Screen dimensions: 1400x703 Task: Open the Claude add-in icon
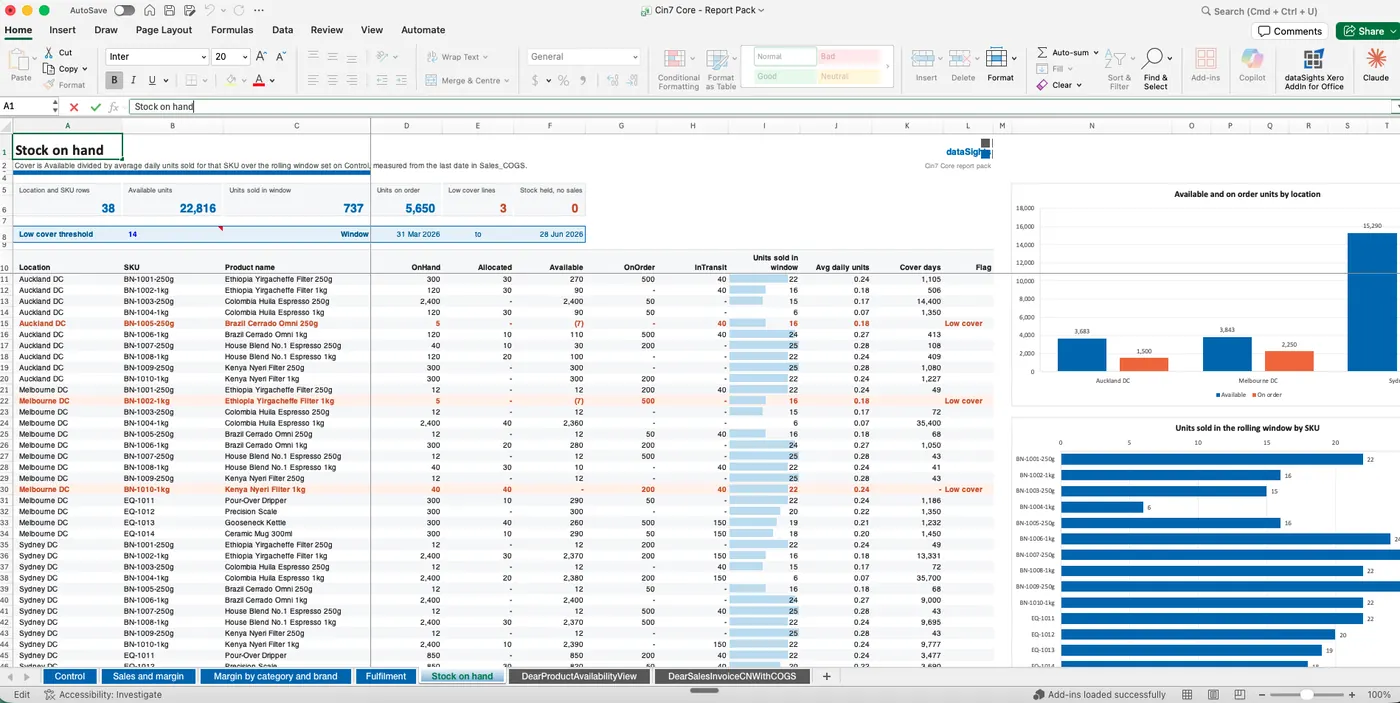tap(1376, 59)
